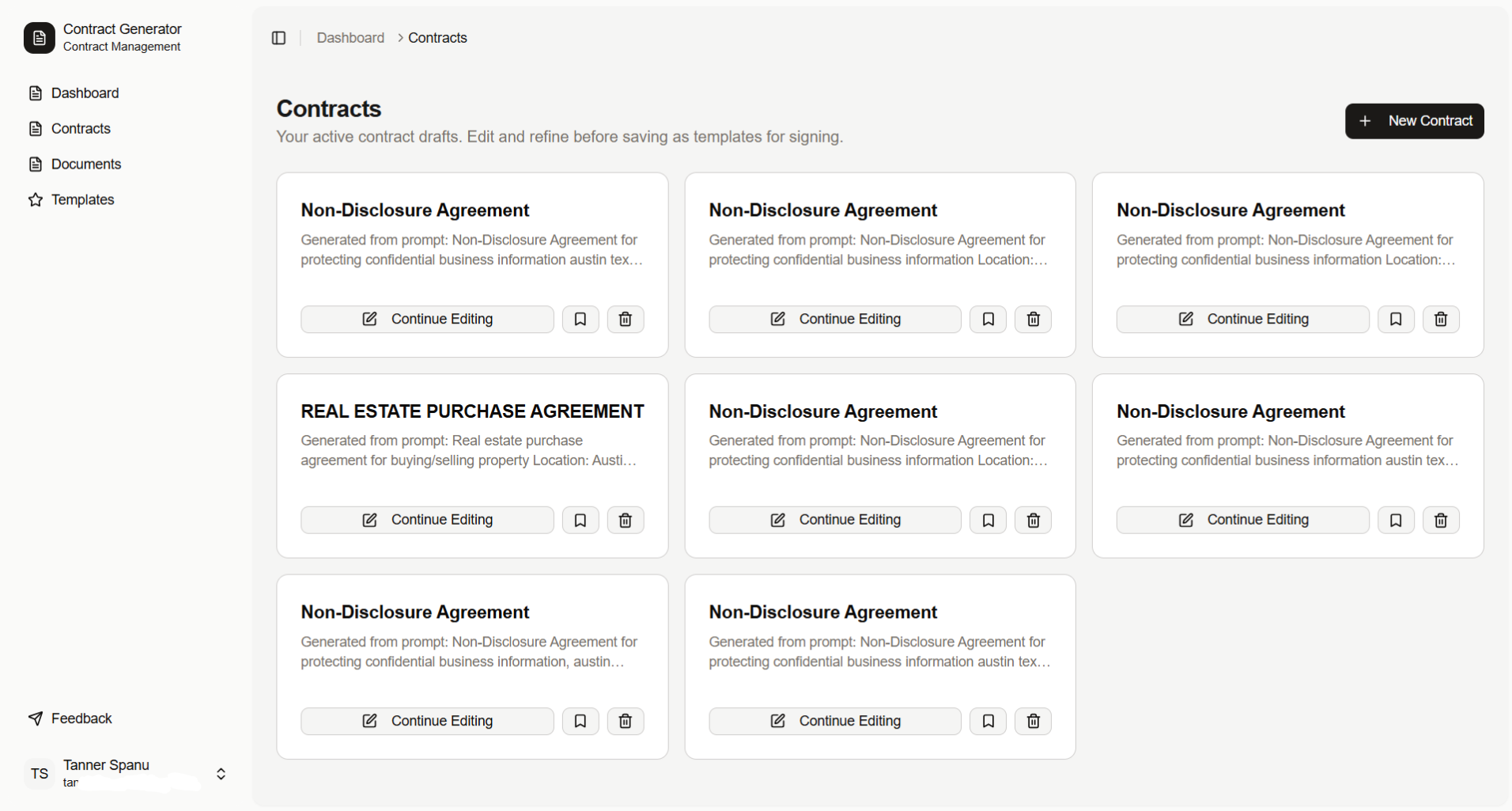This screenshot has height=811, width=1512.
Task: Delete the bottom-middle Non-Disclosure Agreement card
Action: 1034,721
